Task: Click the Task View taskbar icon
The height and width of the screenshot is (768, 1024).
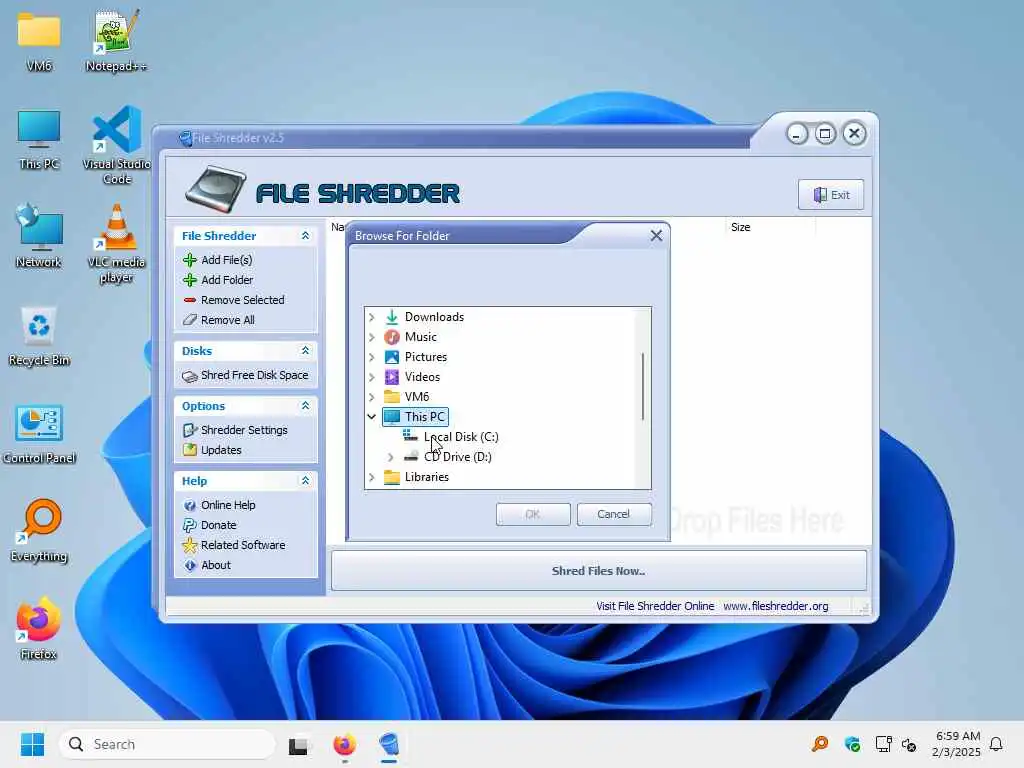Action: click(298, 744)
